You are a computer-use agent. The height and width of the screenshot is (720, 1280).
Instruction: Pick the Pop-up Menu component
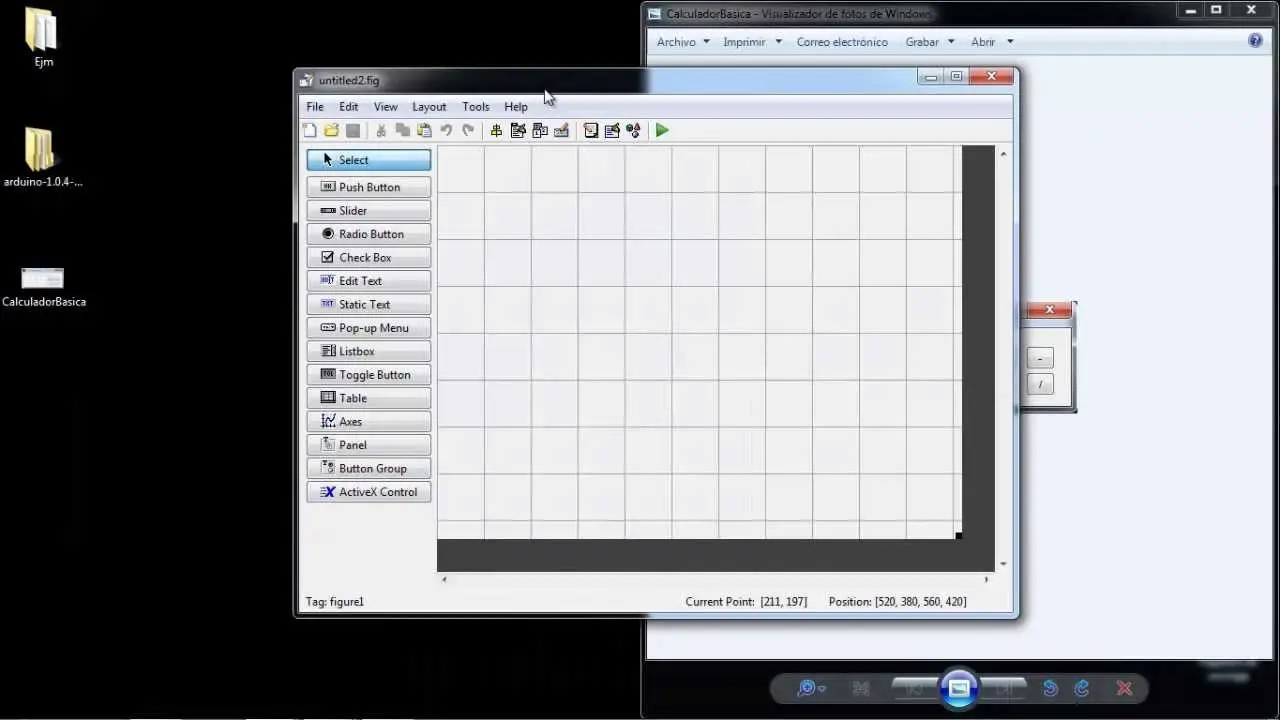369,328
